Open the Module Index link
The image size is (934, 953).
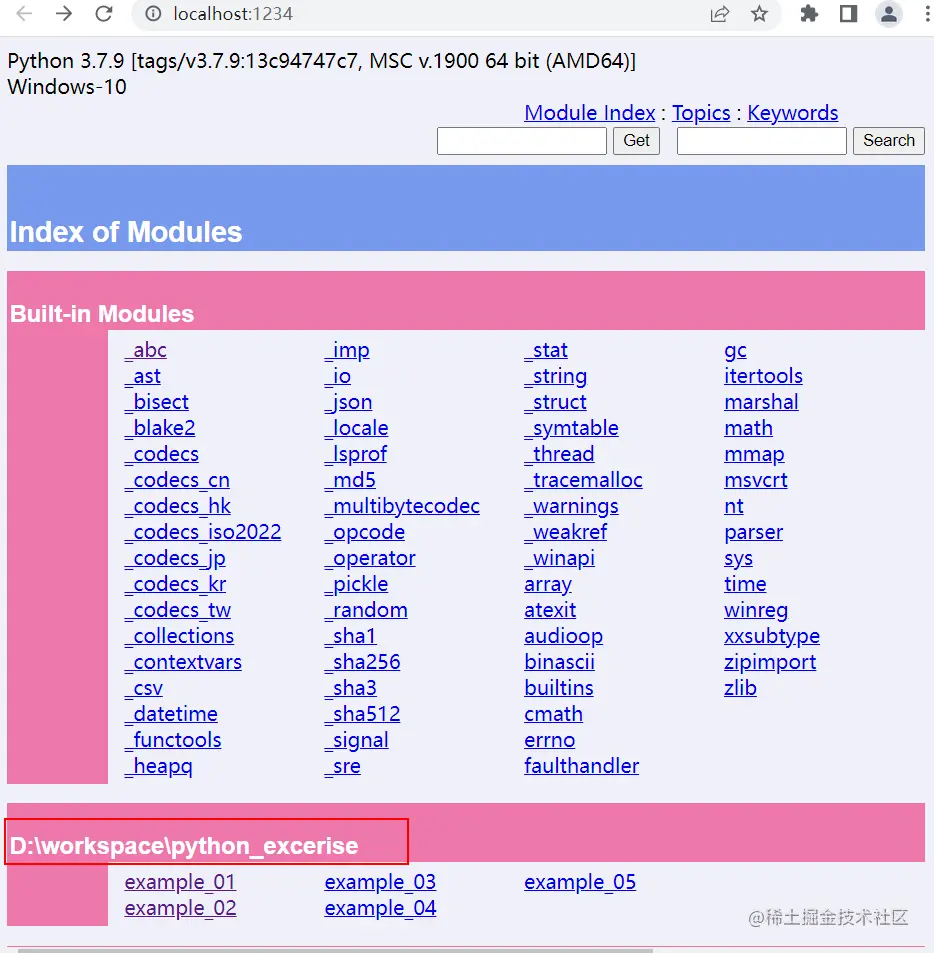click(x=589, y=113)
